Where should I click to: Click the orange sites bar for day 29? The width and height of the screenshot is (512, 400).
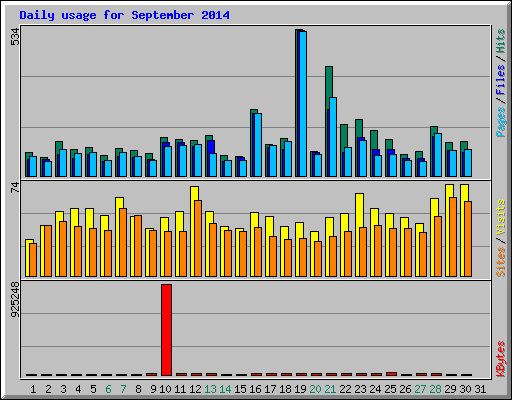point(453,237)
